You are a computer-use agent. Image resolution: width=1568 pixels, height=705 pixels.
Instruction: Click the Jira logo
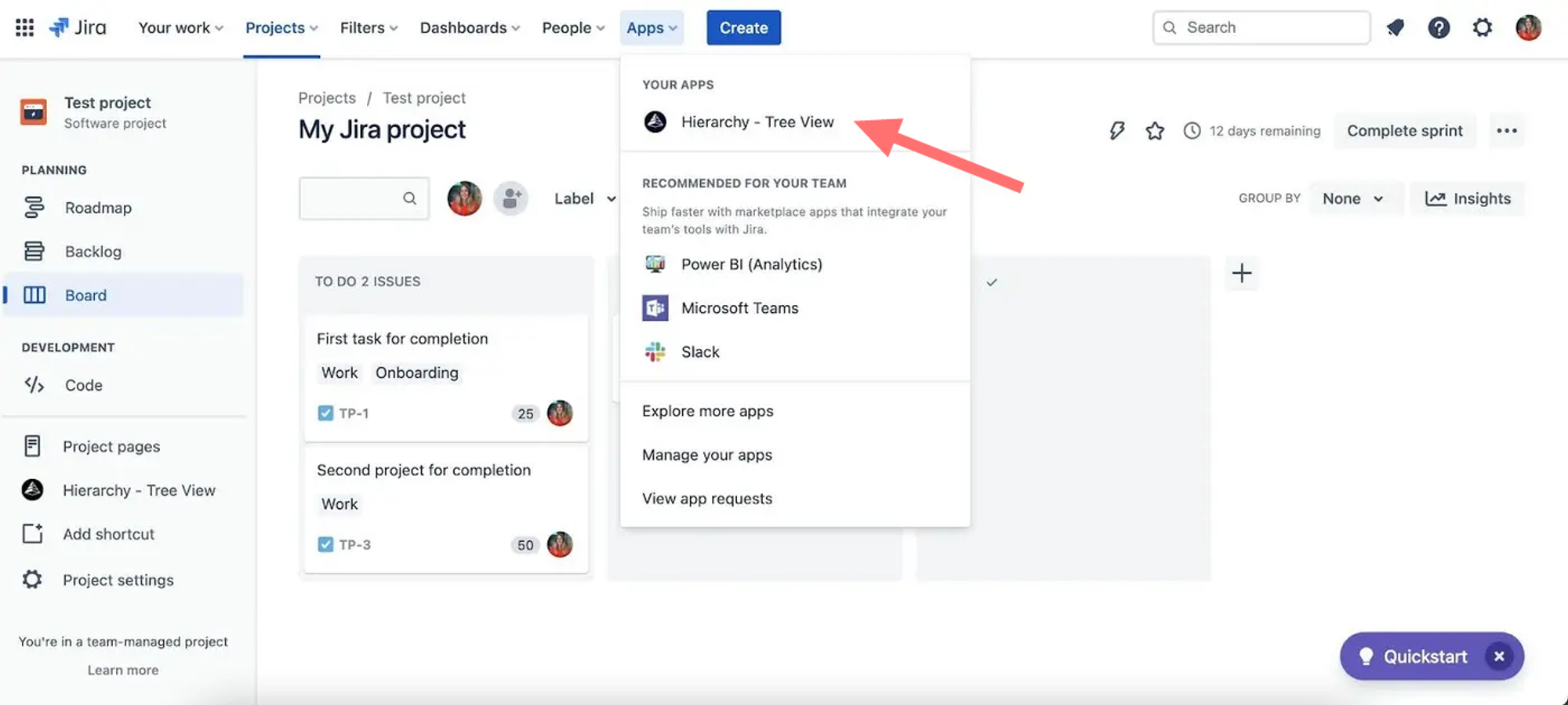[x=78, y=27]
